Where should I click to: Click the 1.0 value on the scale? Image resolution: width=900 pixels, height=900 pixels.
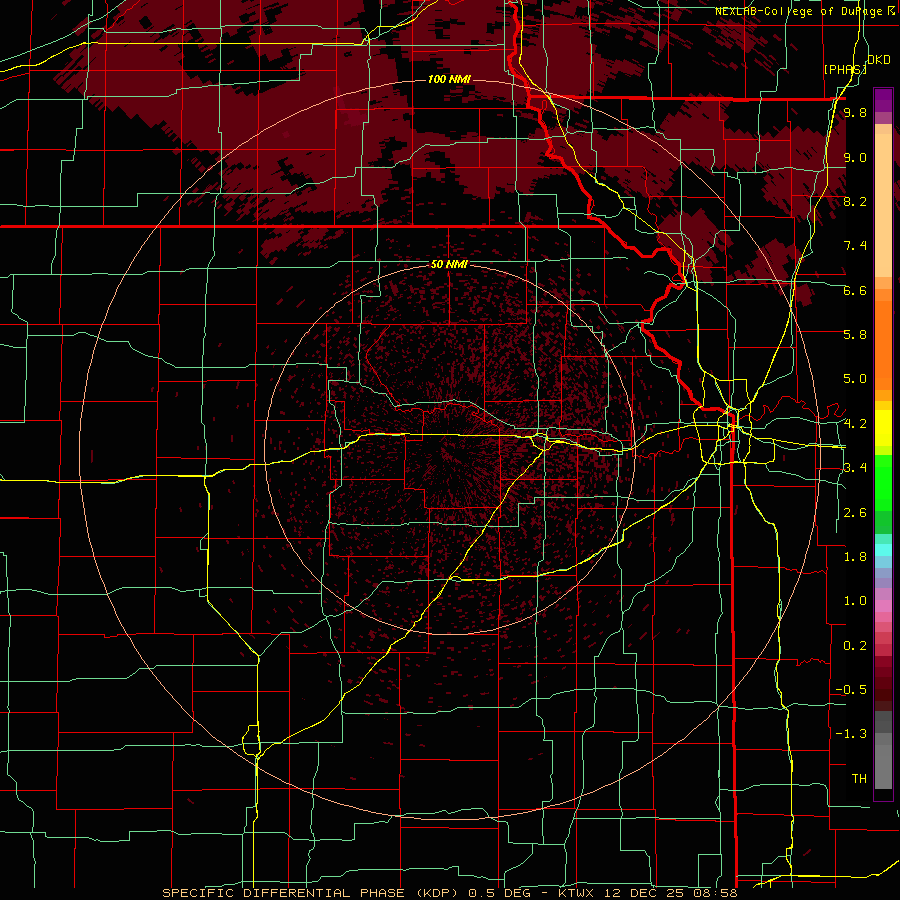pos(855,602)
